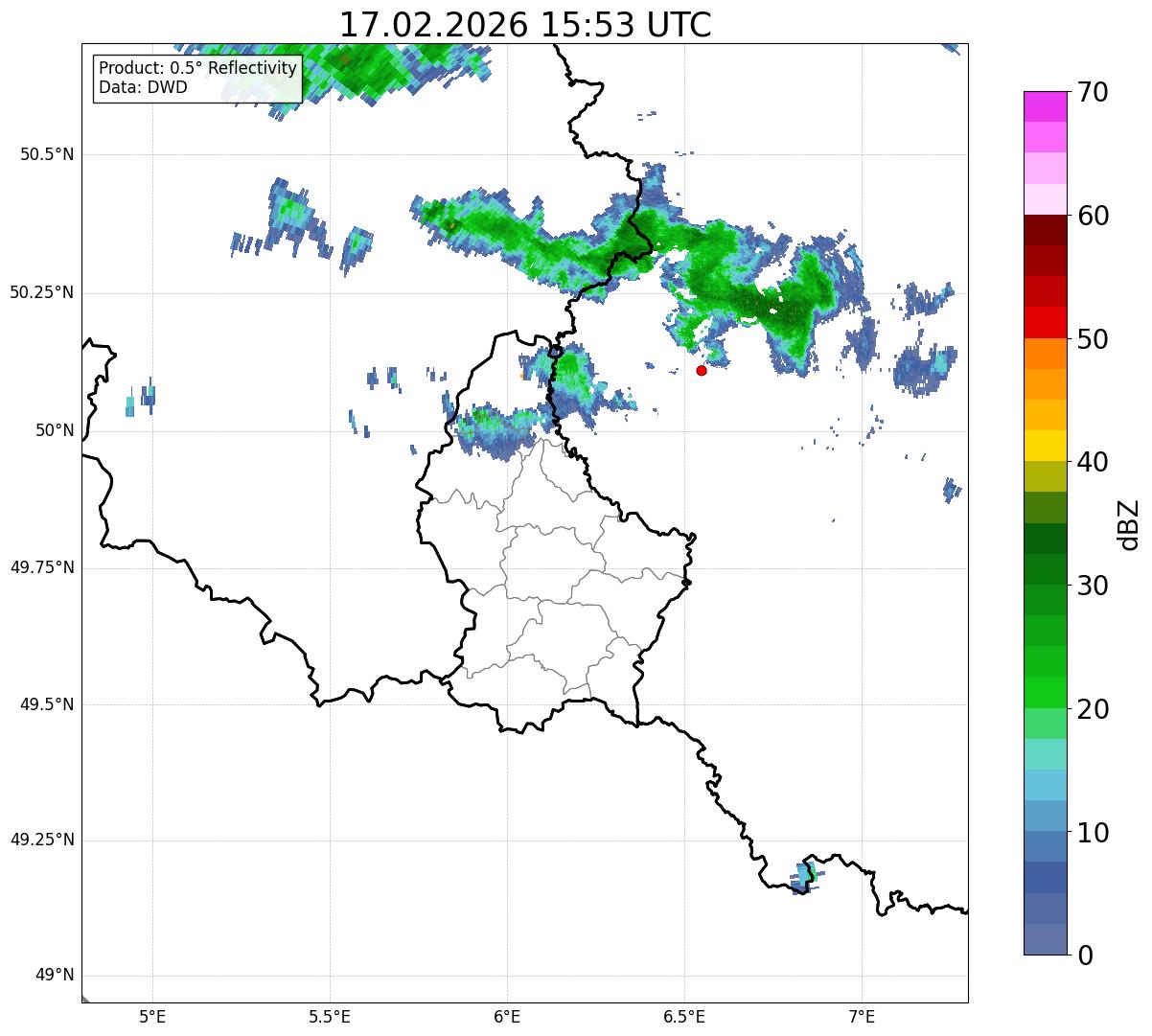Click the 50°N latitude label

54,430
